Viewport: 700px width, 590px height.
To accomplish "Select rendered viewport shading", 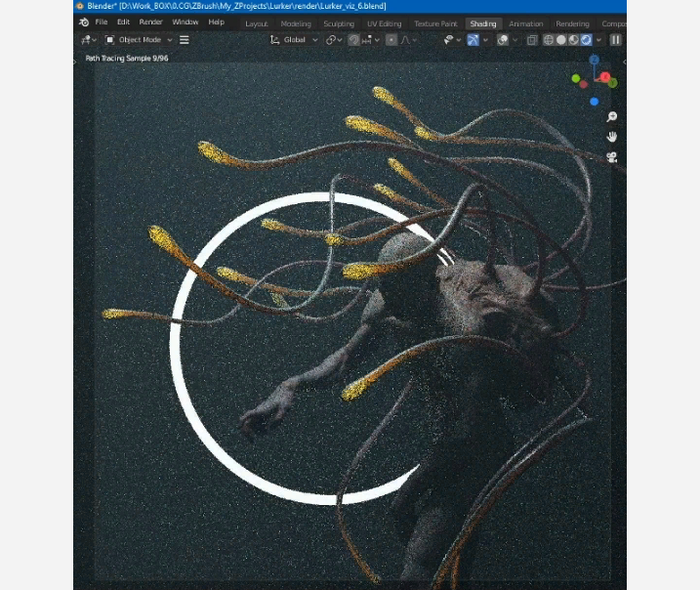I will 586,40.
